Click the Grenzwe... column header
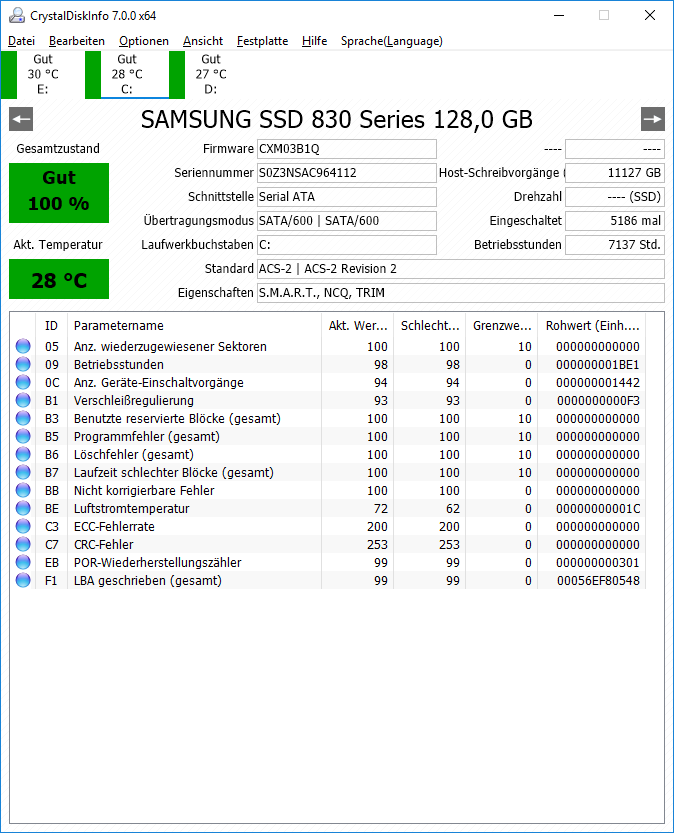 pos(502,326)
